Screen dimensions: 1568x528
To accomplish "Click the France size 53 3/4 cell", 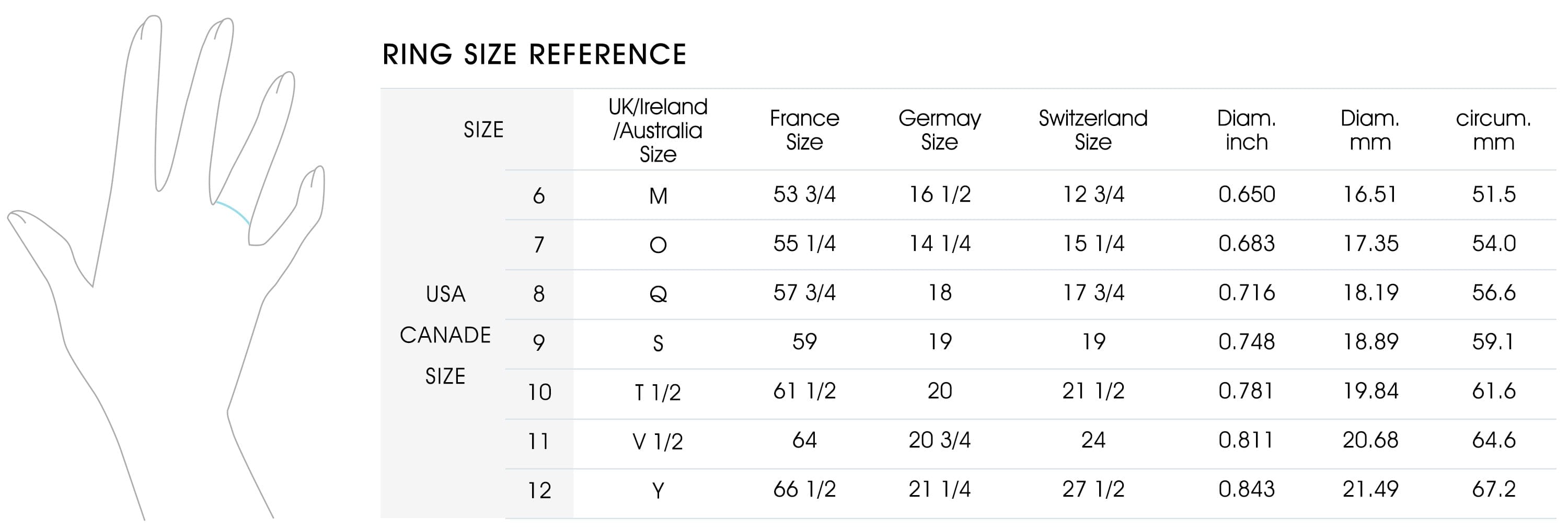I will (x=804, y=195).
